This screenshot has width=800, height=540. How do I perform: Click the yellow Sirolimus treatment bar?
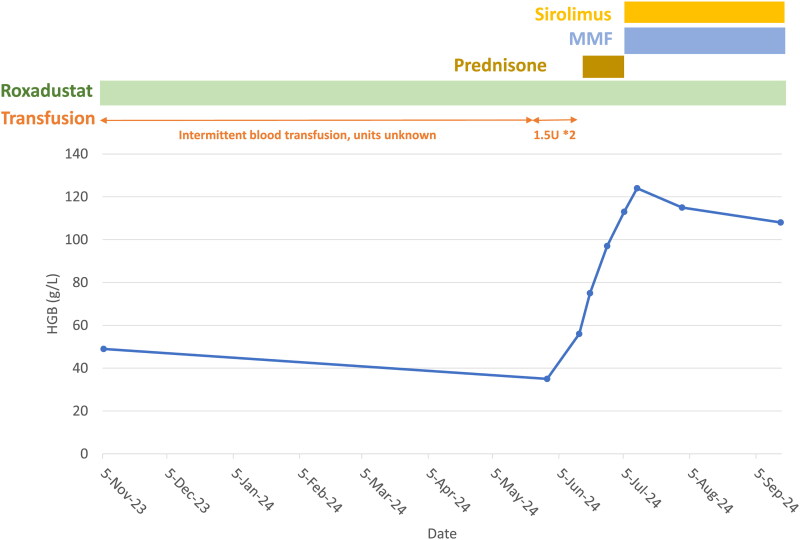click(x=704, y=13)
